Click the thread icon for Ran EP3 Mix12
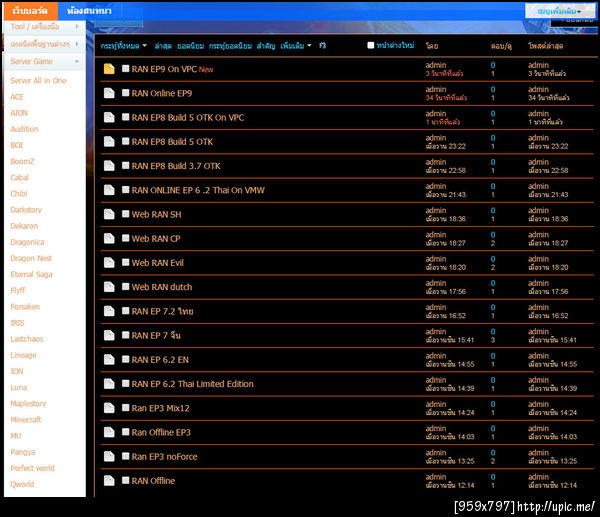Viewport: 600px width, 517px height. (109, 408)
